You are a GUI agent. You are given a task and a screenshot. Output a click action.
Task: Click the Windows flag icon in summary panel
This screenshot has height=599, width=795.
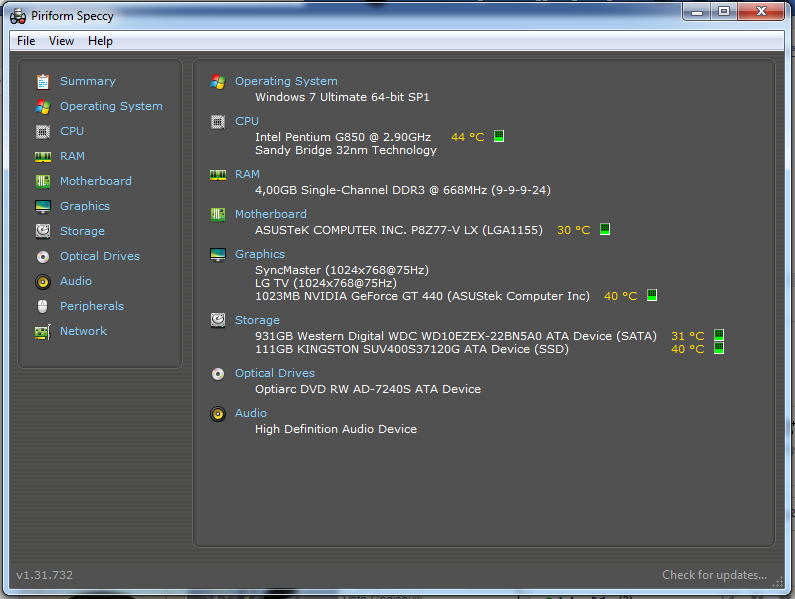point(218,82)
